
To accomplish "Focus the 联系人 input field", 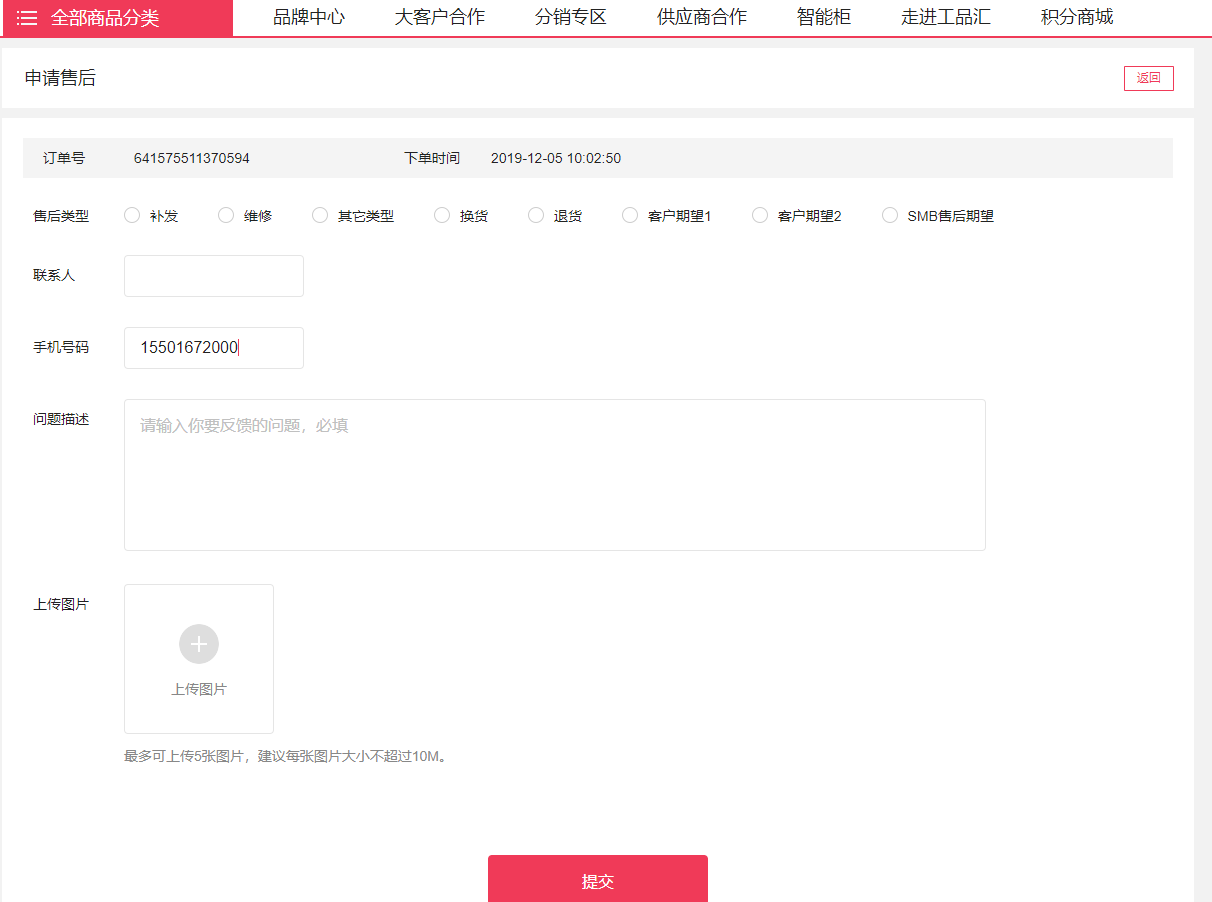I will [214, 276].
